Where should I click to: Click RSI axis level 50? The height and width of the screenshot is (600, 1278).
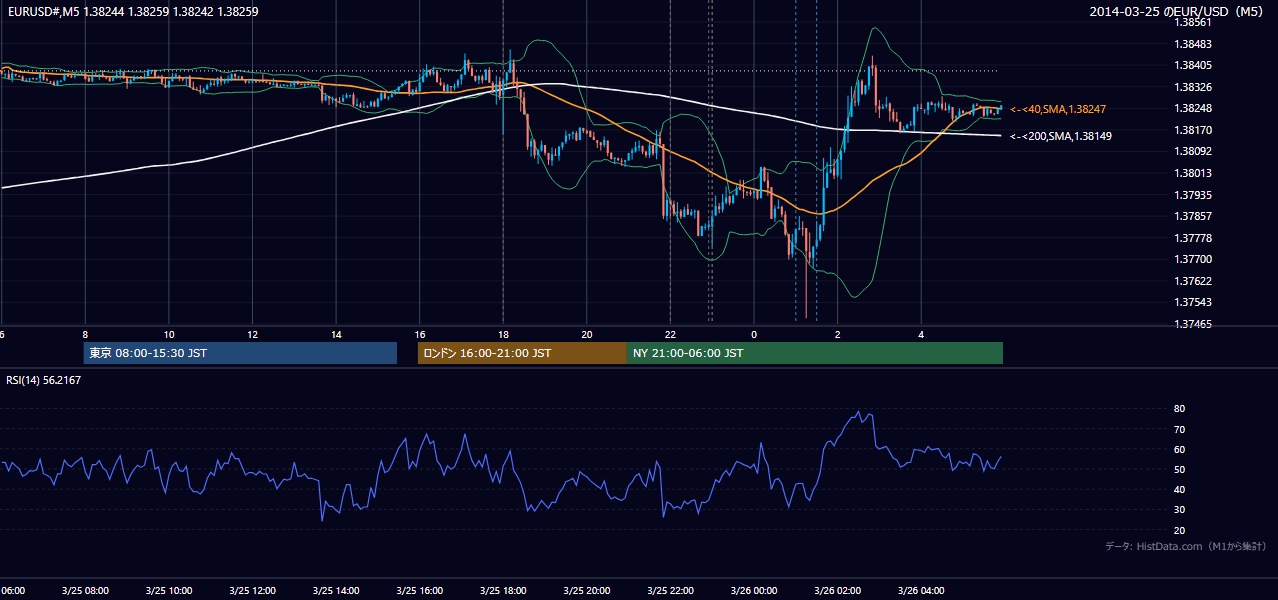(x=1180, y=469)
